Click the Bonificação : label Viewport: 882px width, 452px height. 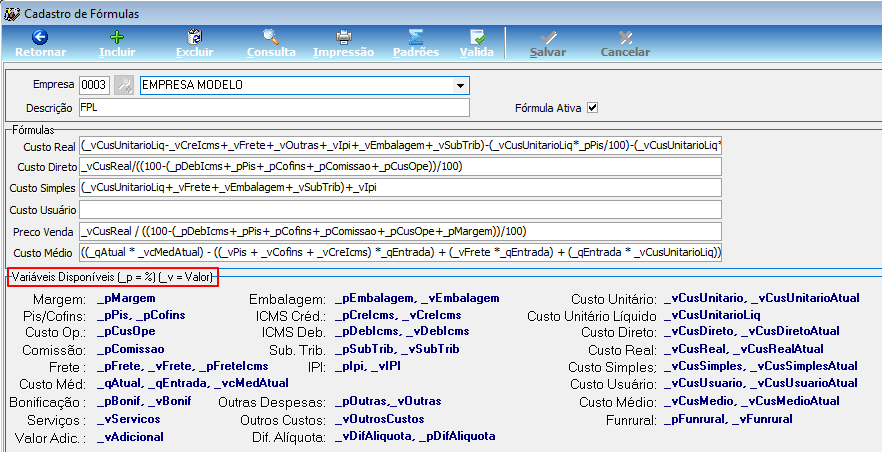(x=48, y=403)
